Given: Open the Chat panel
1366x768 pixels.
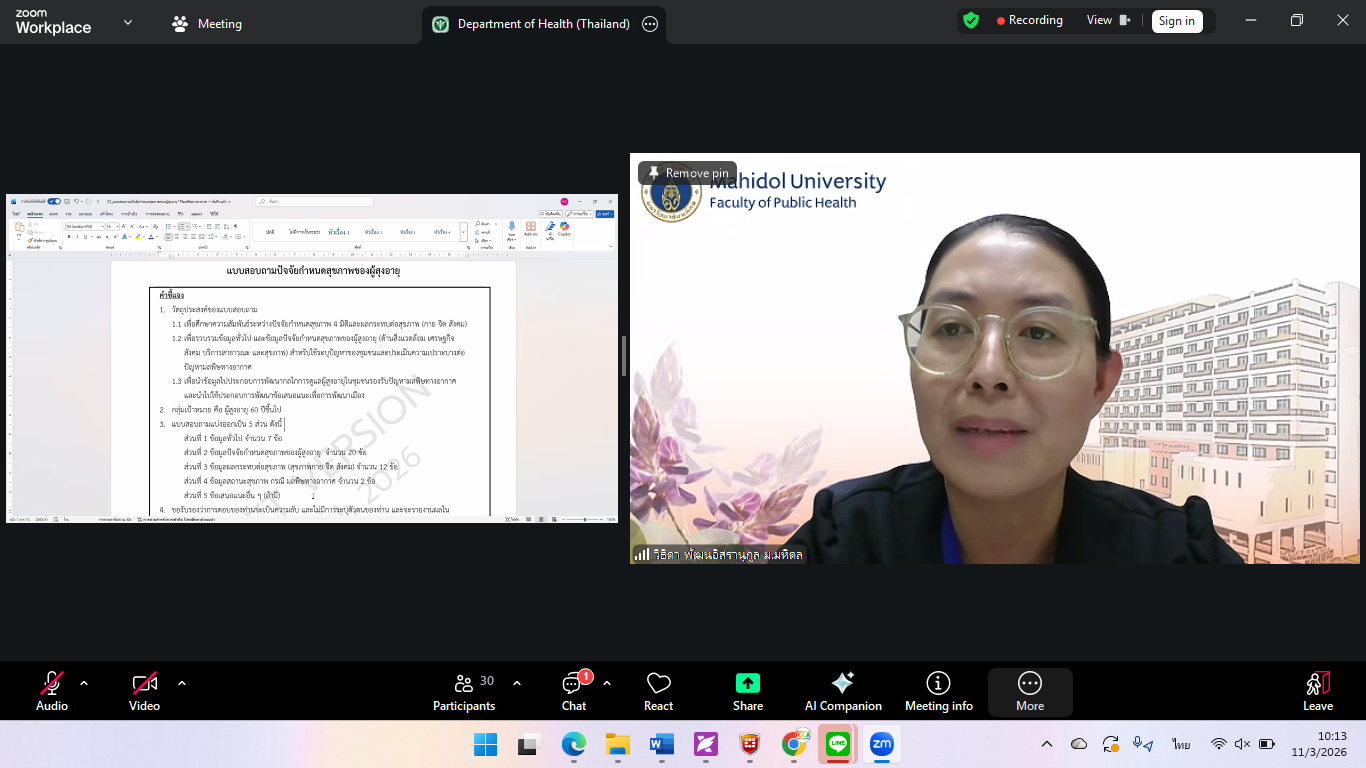Looking at the screenshot, I should click(x=574, y=692).
